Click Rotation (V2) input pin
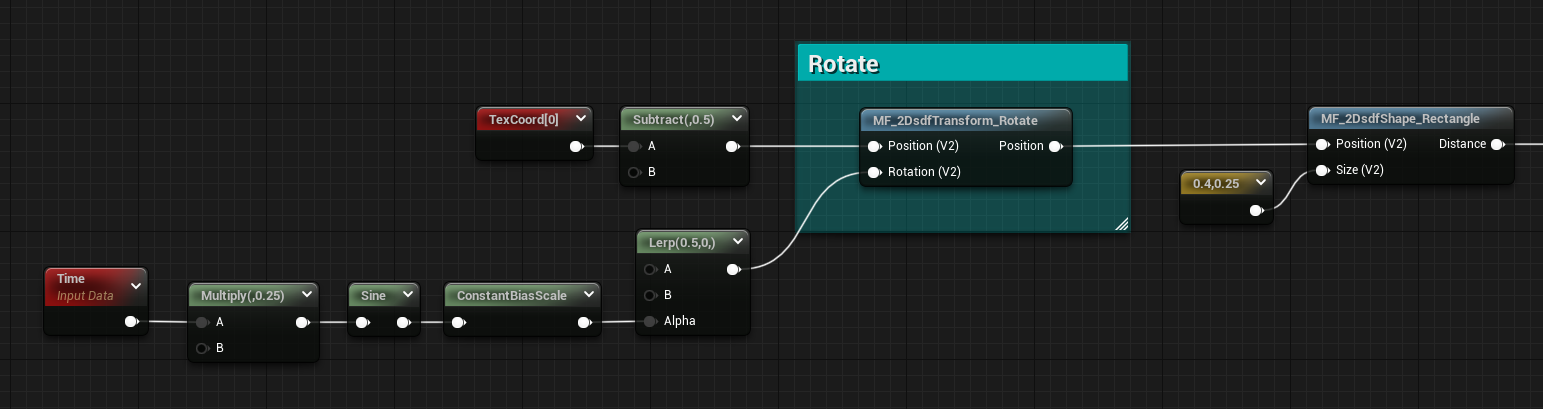 coord(874,172)
